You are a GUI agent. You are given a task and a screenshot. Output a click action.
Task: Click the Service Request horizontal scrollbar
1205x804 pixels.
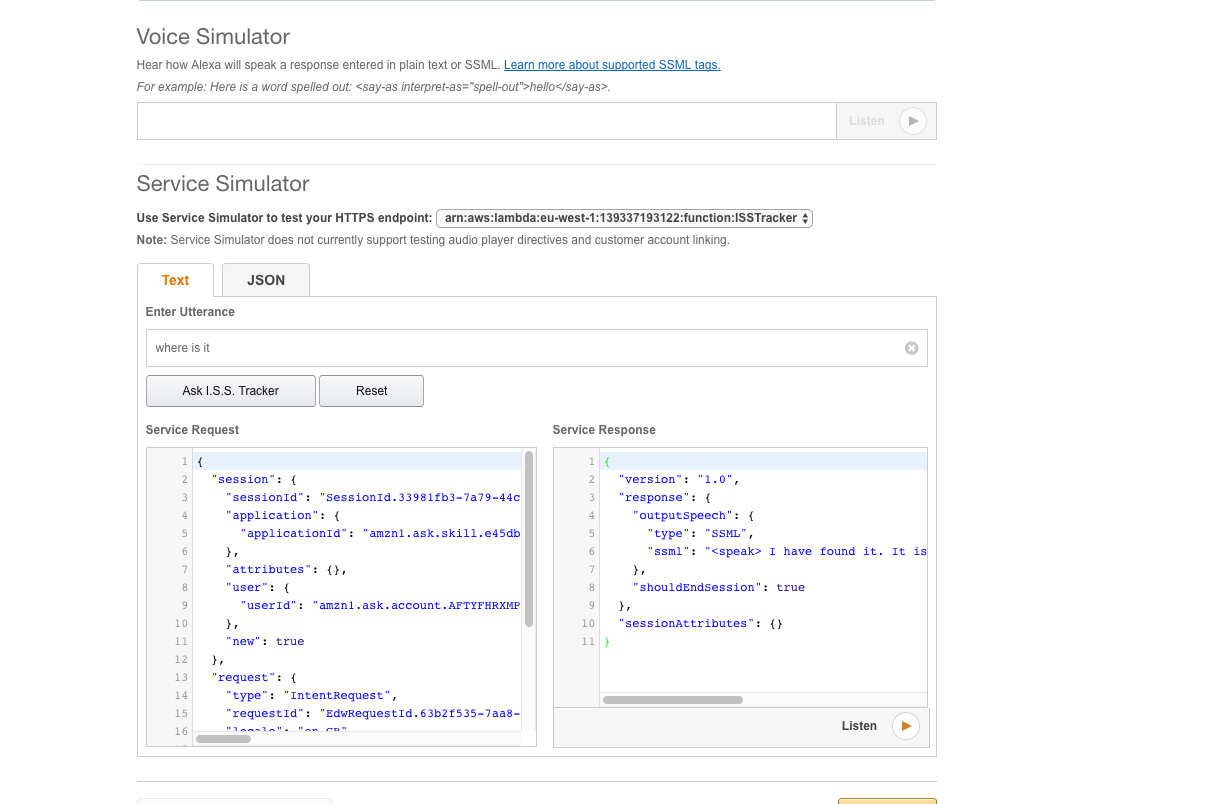223,739
